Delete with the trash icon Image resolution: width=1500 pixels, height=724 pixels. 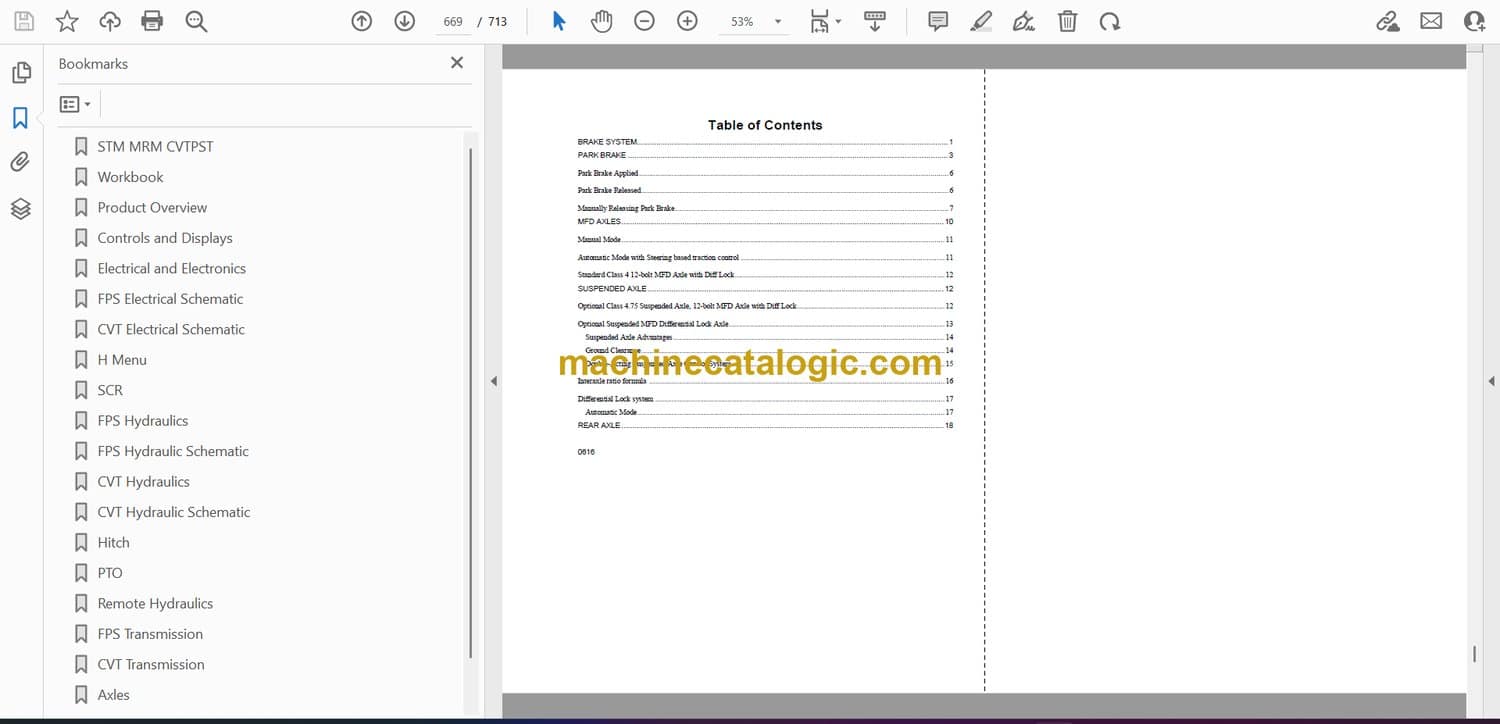click(x=1068, y=21)
